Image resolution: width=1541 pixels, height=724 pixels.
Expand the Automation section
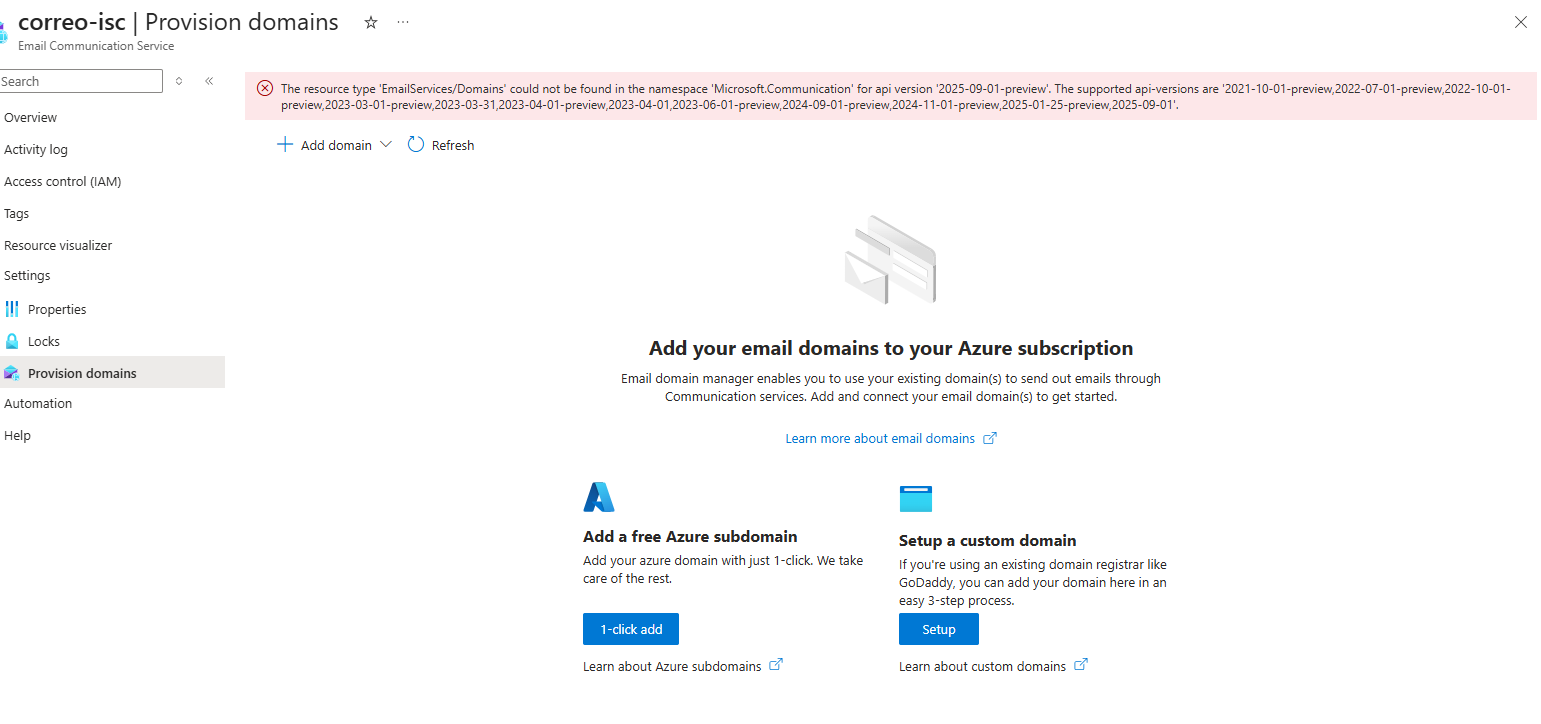38,403
